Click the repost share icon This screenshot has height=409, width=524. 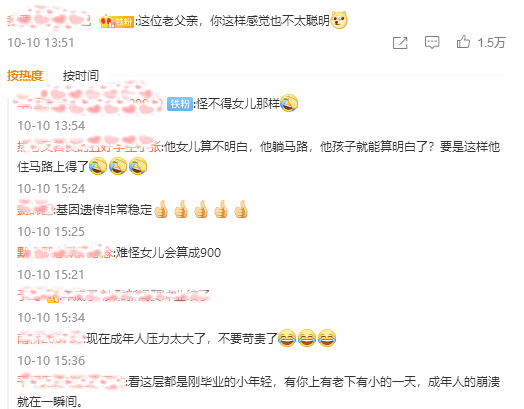click(x=400, y=43)
